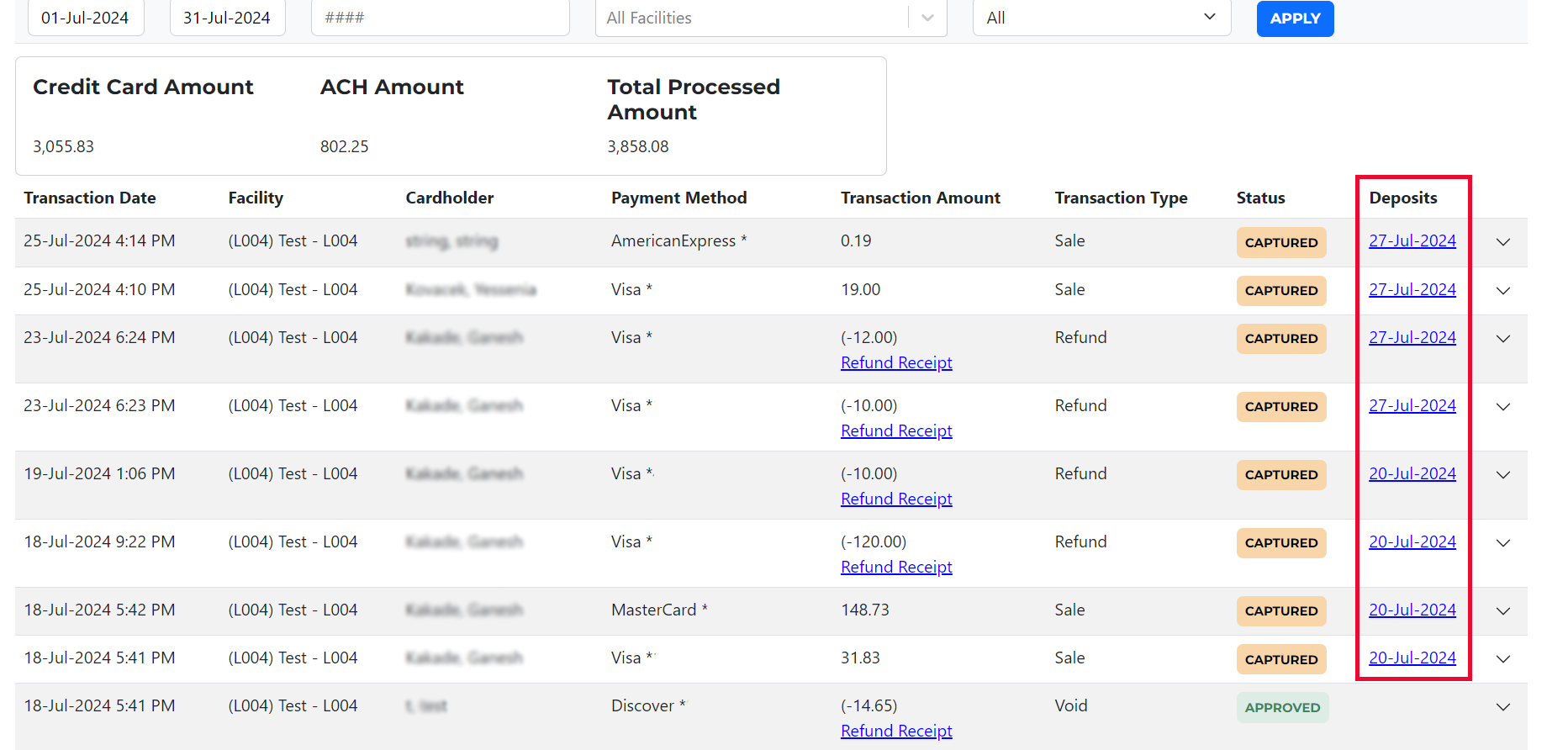Click the Credit Card Amount value 3,055.83

point(64,146)
